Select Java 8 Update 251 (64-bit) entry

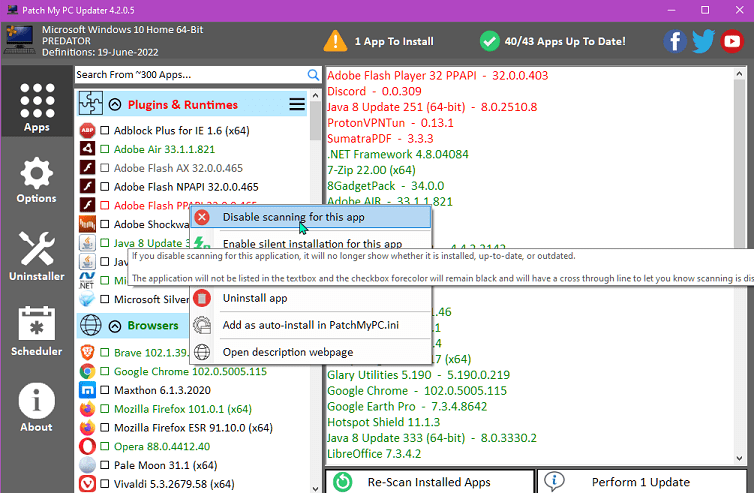[432, 107]
